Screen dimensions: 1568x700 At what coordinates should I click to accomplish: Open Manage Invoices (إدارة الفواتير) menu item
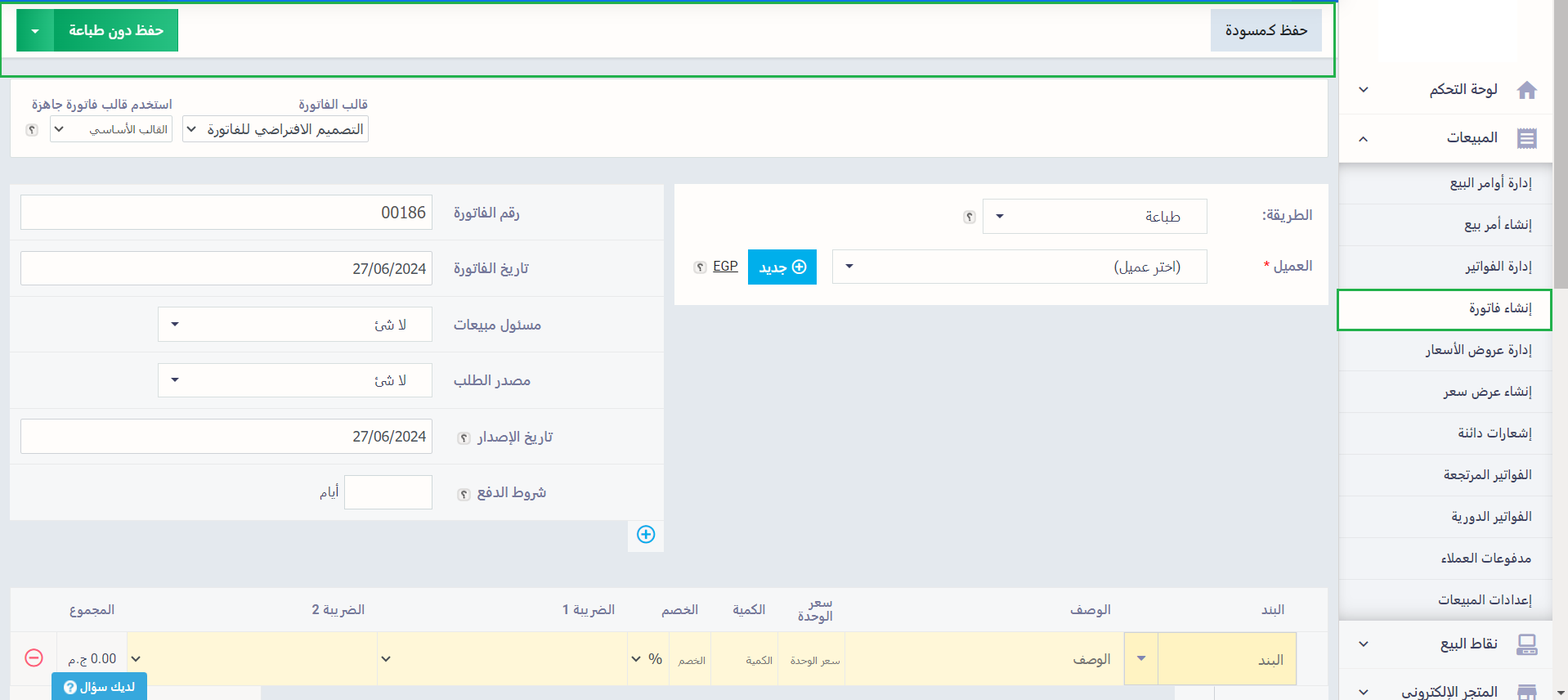[1498, 267]
